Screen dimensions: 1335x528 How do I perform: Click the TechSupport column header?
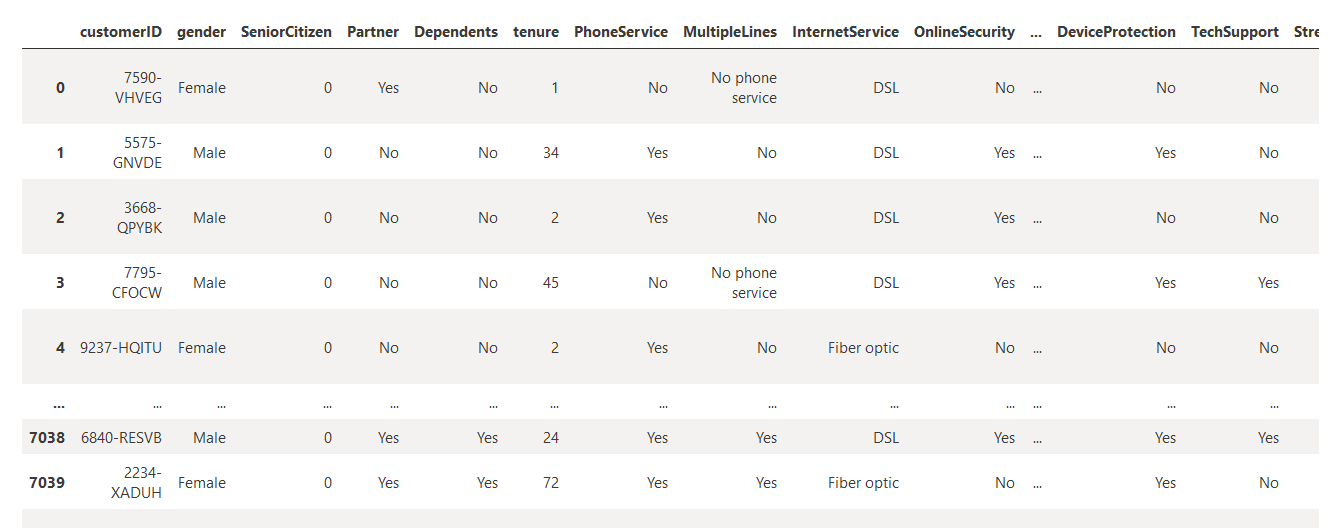pos(1235,32)
